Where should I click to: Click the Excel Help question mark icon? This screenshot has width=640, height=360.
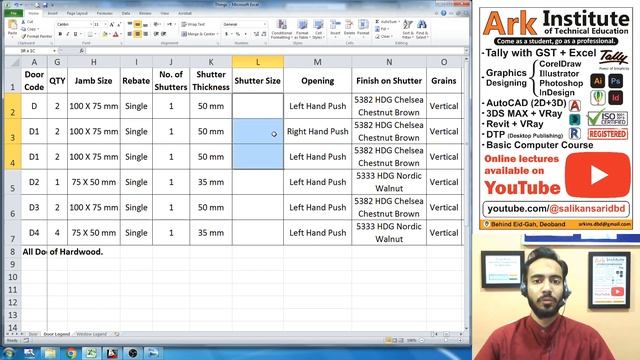[x=444, y=13]
